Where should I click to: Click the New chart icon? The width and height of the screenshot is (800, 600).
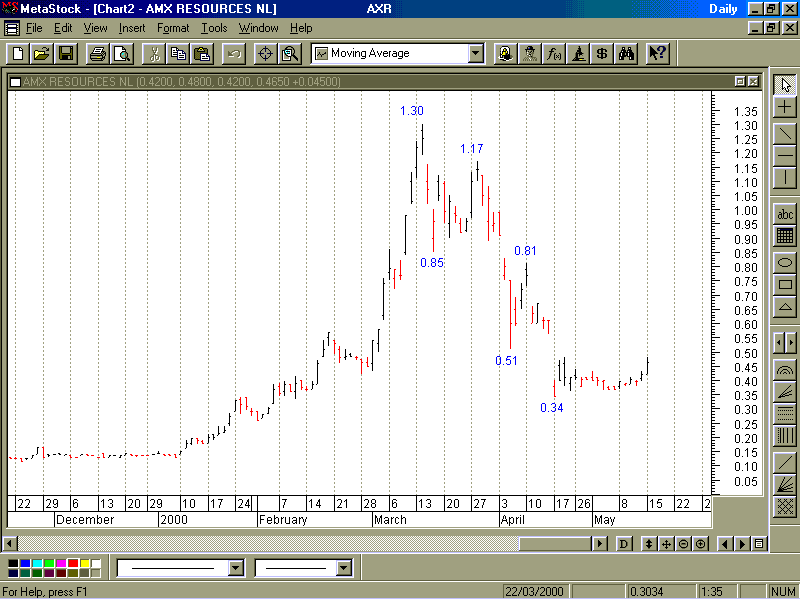click(18, 54)
